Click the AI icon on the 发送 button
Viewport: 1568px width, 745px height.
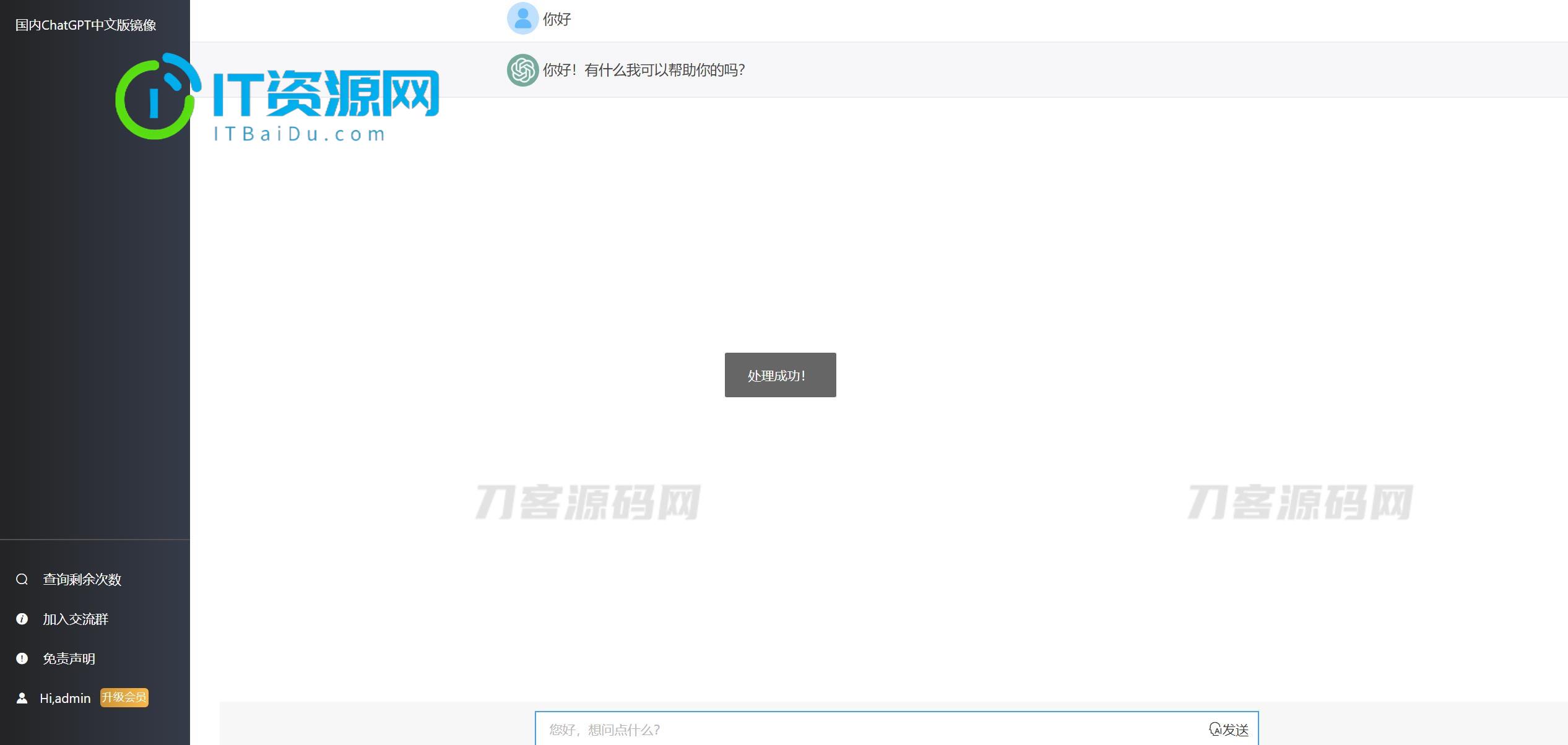[x=1215, y=729]
